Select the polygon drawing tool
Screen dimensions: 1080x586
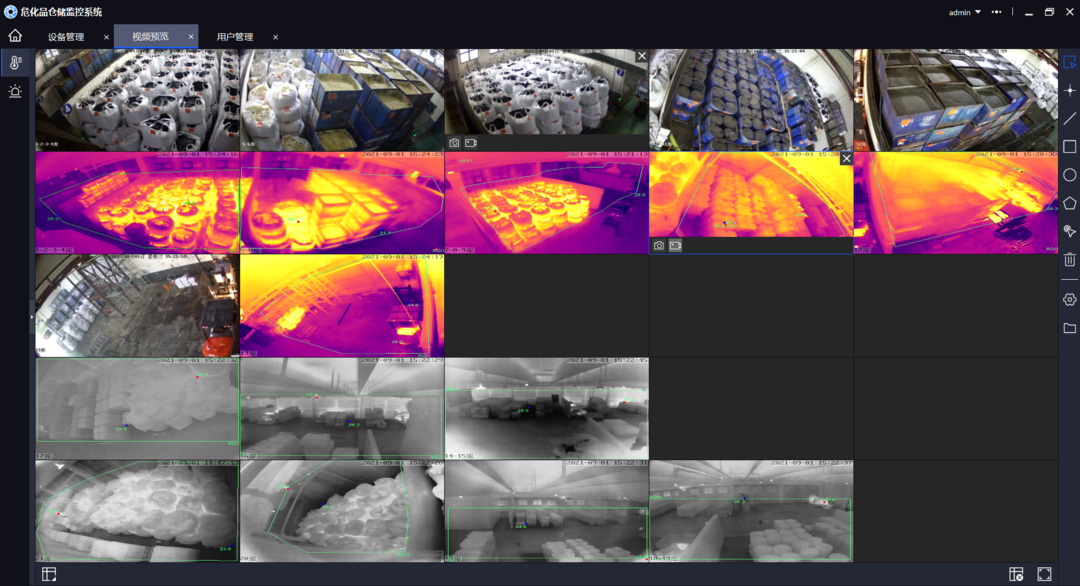click(x=1069, y=202)
